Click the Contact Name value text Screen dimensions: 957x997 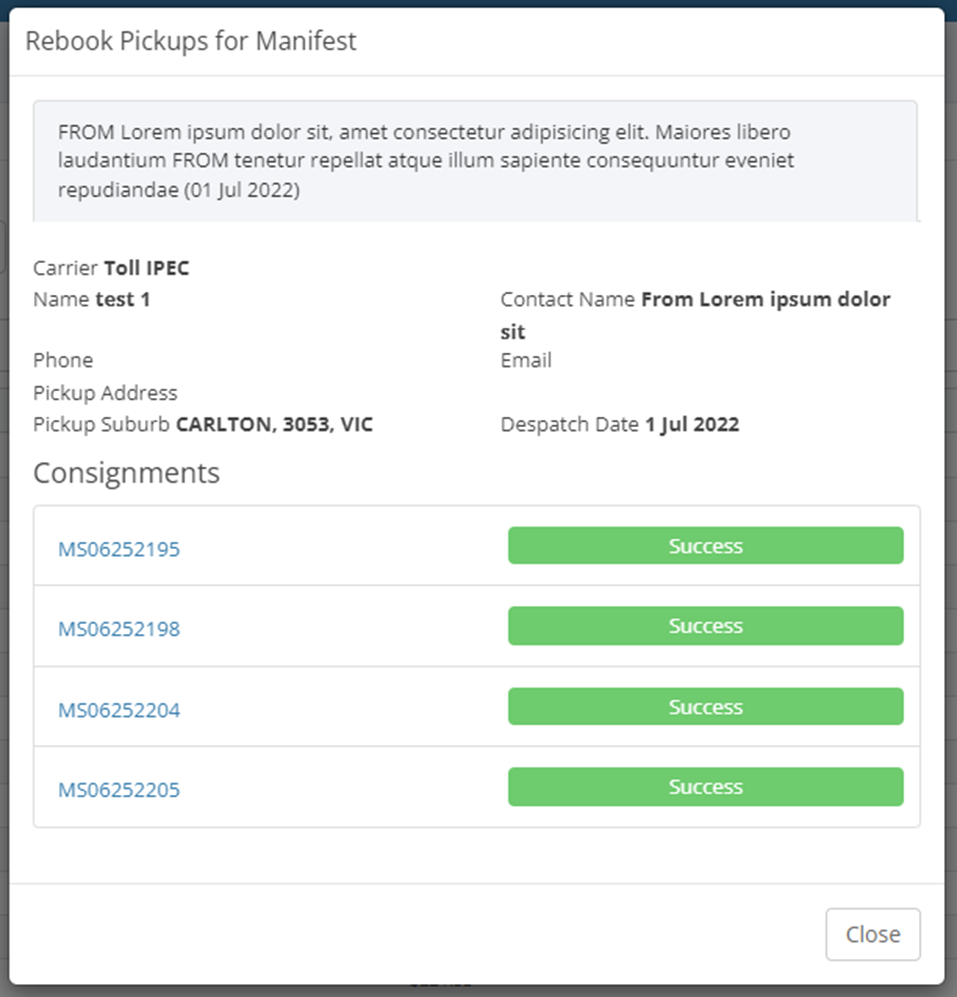[765, 300]
